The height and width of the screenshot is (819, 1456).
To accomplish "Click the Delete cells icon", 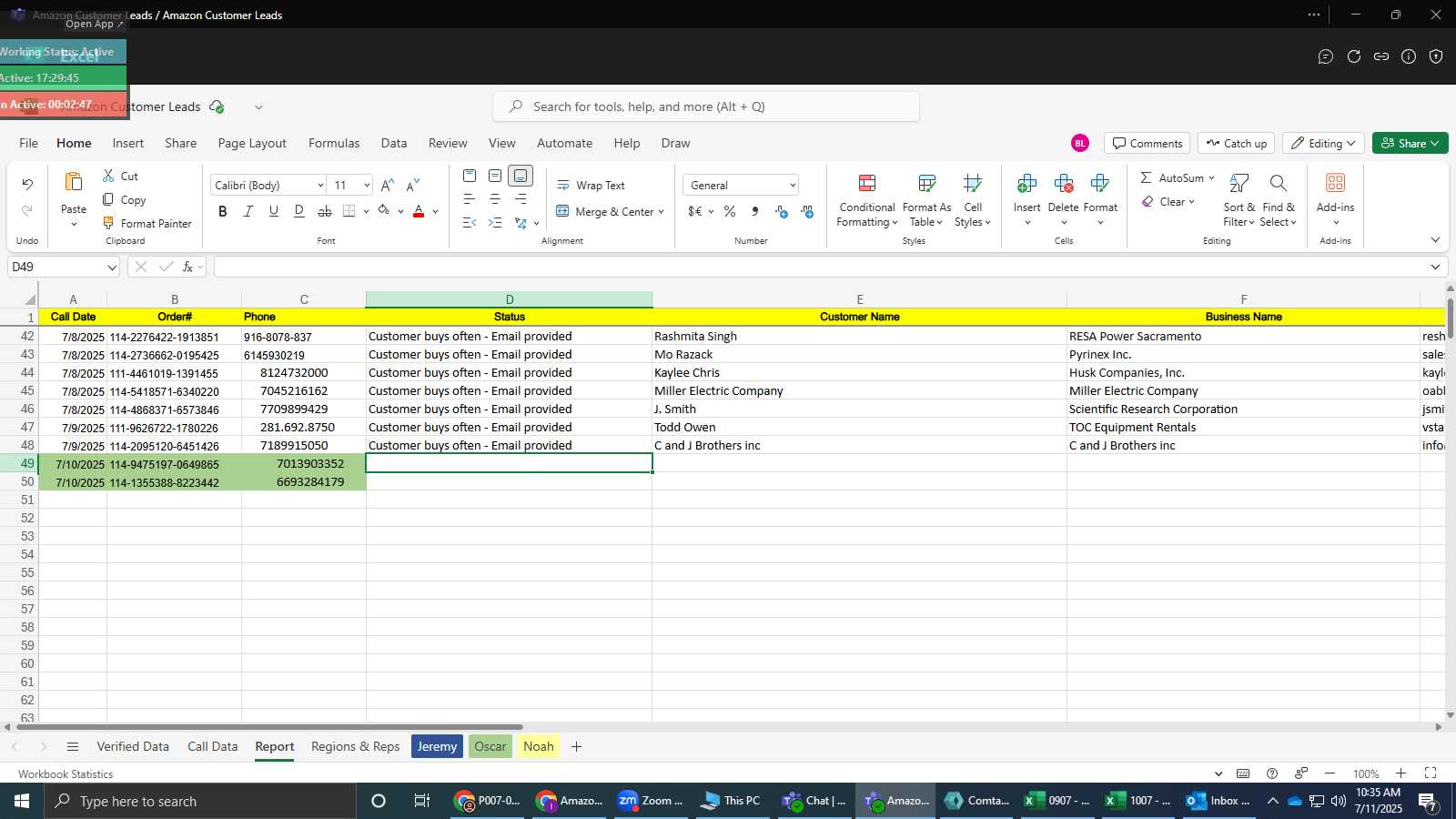I will click(x=1063, y=184).
